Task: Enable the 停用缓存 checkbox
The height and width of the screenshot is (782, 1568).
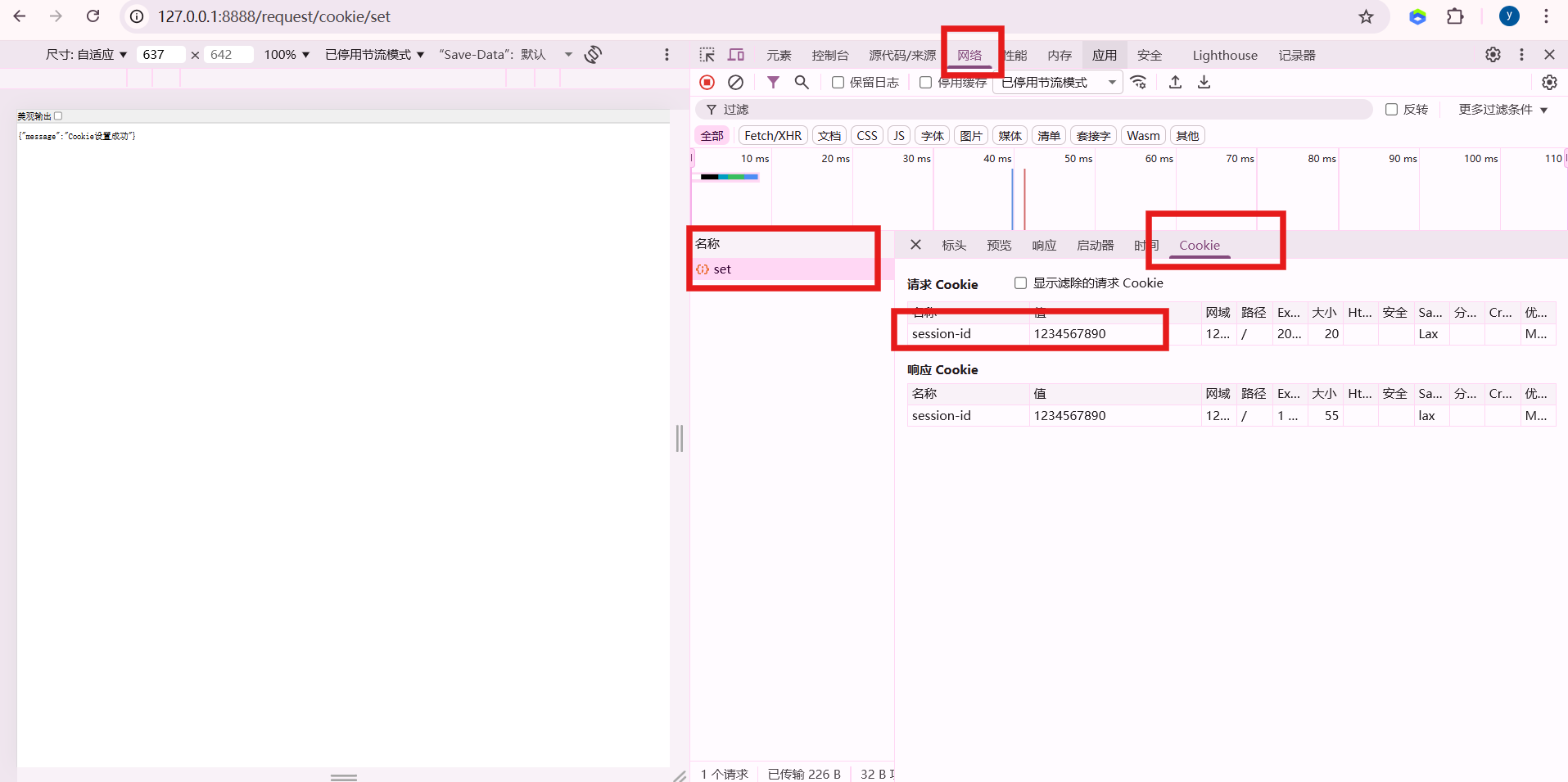Action: pyautogui.click(x=925, y=82)
